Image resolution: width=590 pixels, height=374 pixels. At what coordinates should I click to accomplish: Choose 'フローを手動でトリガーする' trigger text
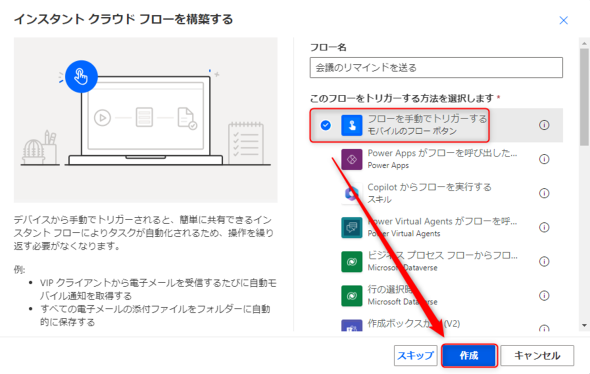tap(427, 119)
